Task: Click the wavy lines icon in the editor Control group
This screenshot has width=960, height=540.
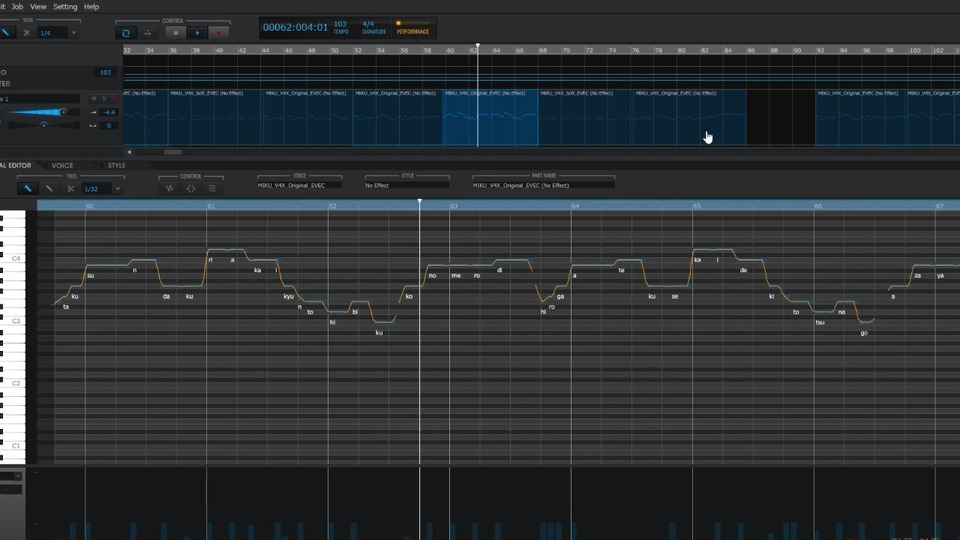Action: (212, 188)
